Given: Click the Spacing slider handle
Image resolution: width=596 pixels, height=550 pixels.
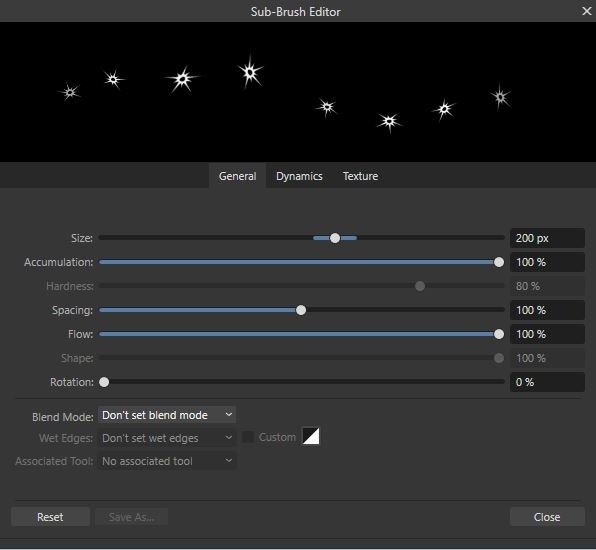Looking at the screenshot, I should coord(301,310).
